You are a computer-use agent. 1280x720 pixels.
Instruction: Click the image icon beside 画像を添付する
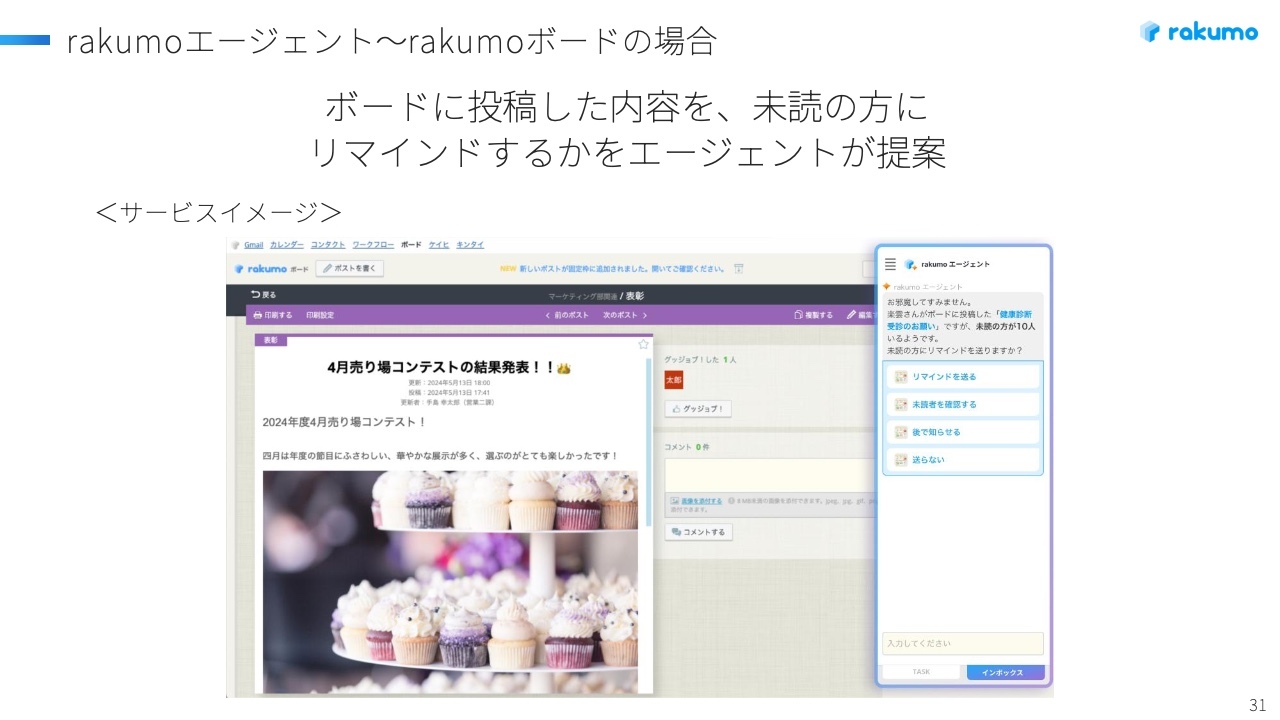coord(675,500)
